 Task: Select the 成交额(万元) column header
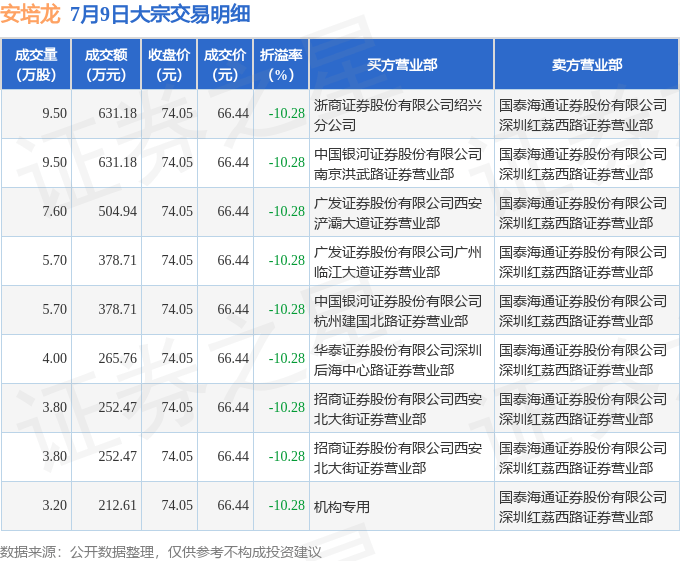106,65
